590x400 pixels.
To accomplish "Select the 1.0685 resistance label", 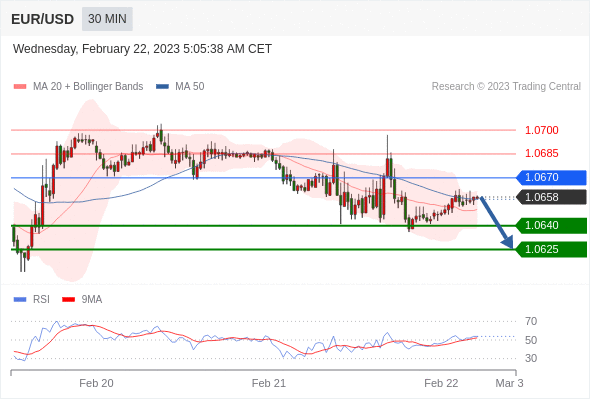I will coord(541,154).
